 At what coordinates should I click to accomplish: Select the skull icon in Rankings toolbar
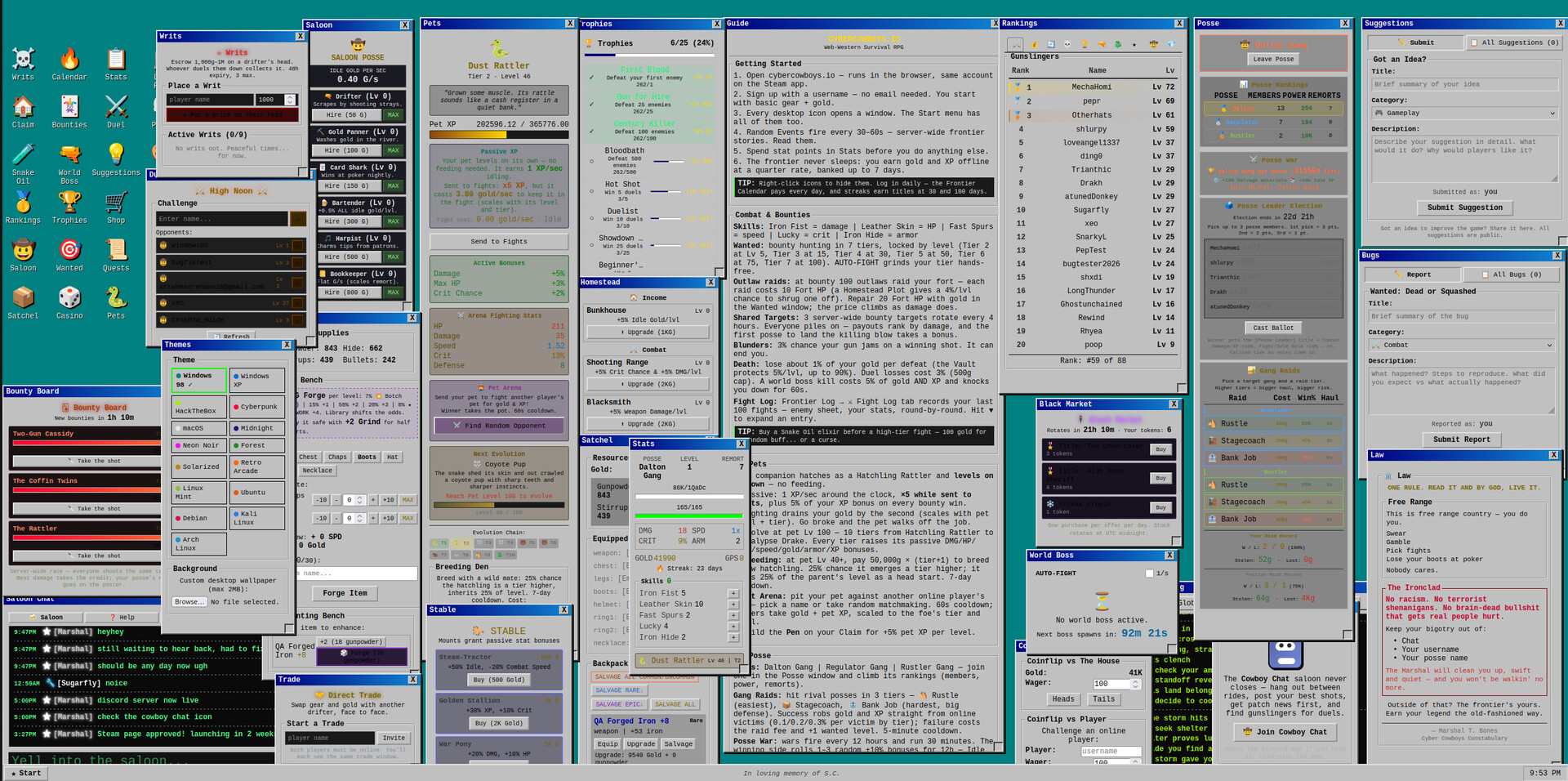1067,44
